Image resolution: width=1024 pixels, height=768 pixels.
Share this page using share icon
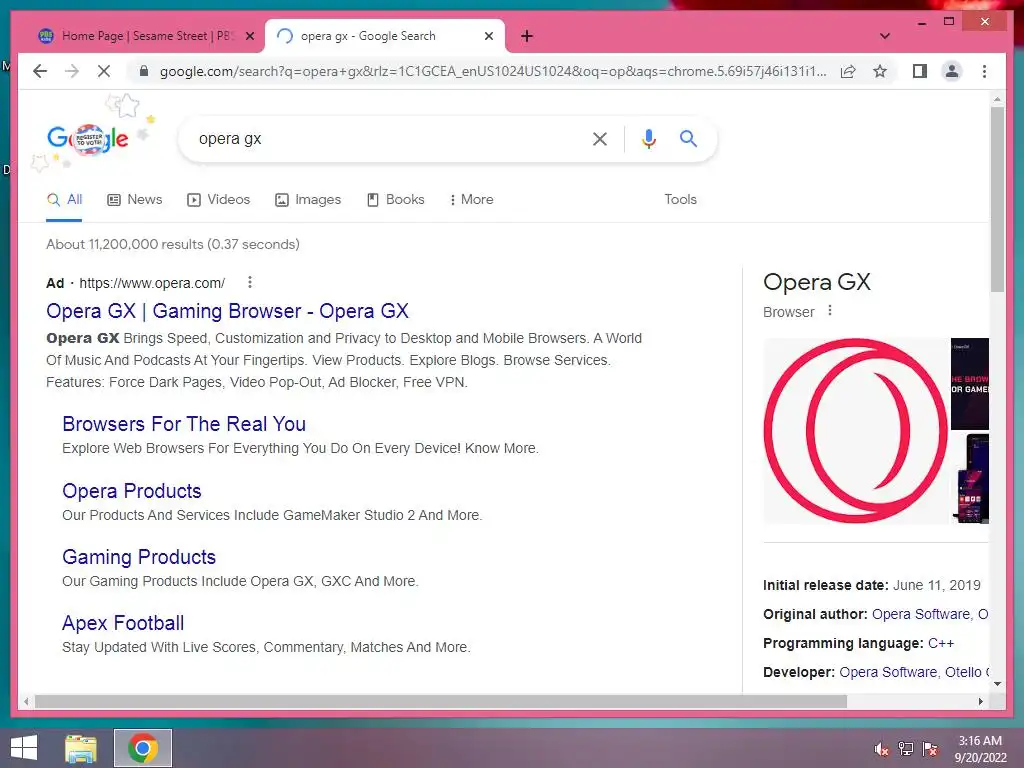tap(848, 71)
